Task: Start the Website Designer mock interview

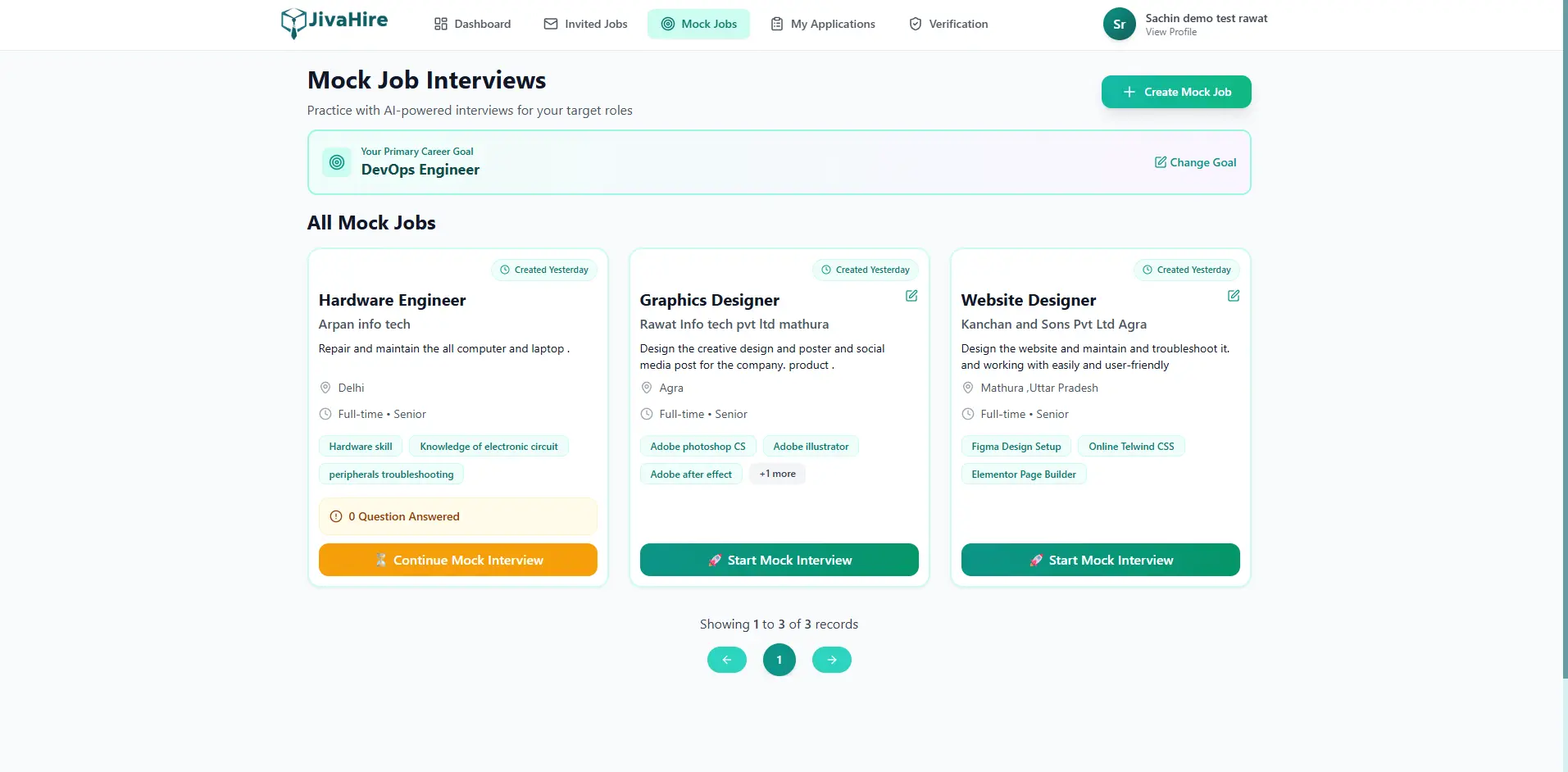Action: (x=1100, y=560)
